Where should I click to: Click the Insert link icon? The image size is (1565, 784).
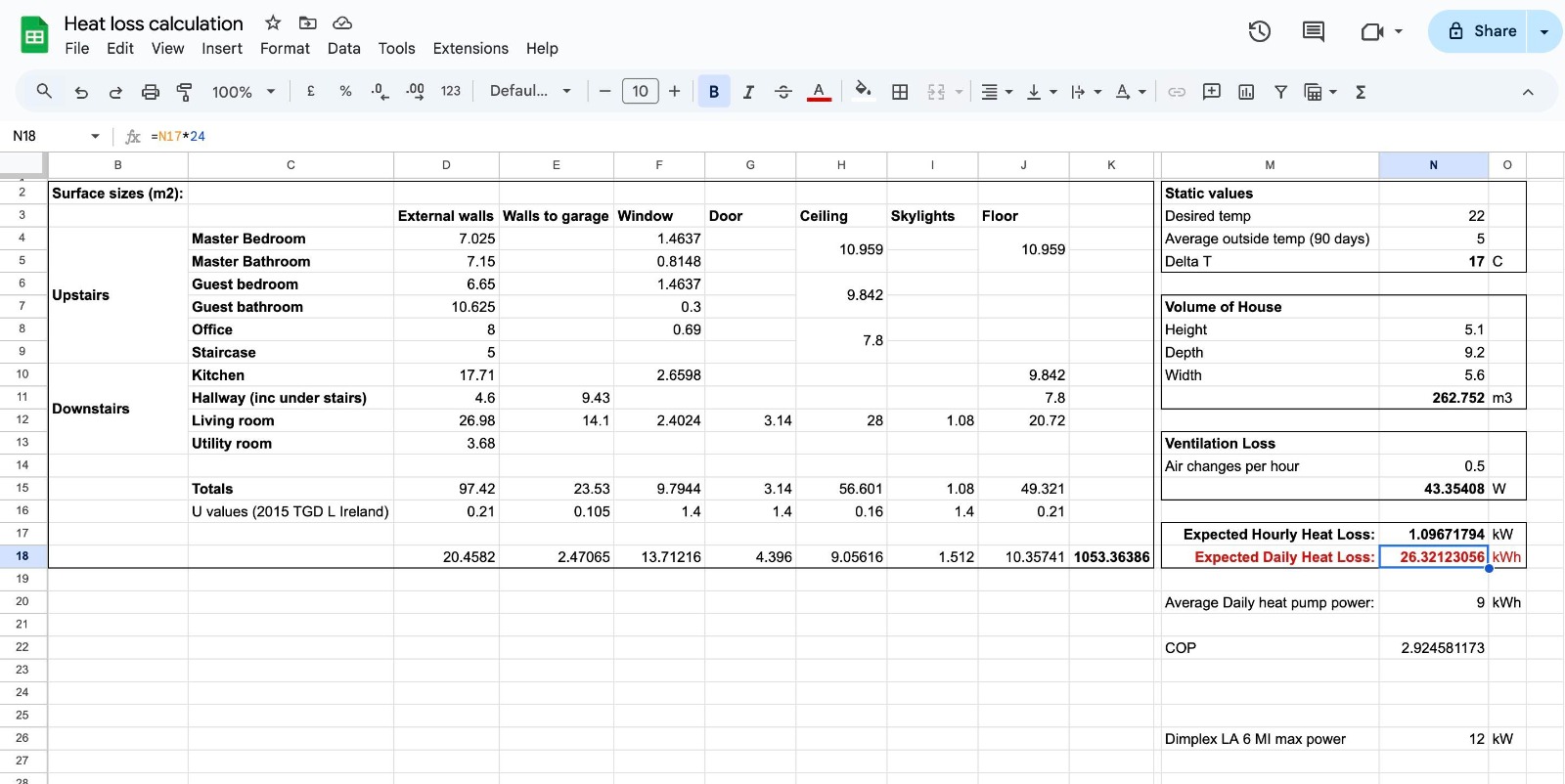(x=1177, y=92)
